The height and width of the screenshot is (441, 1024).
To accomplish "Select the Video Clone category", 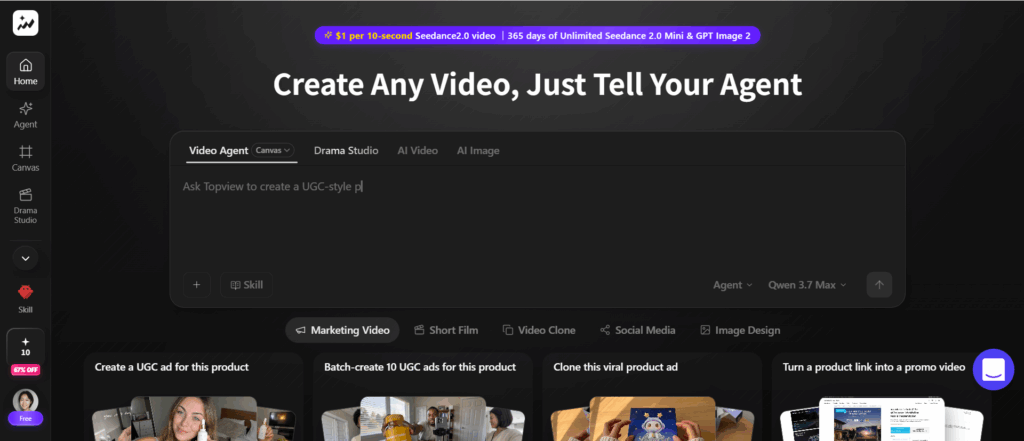I will [x=539, y=330].
